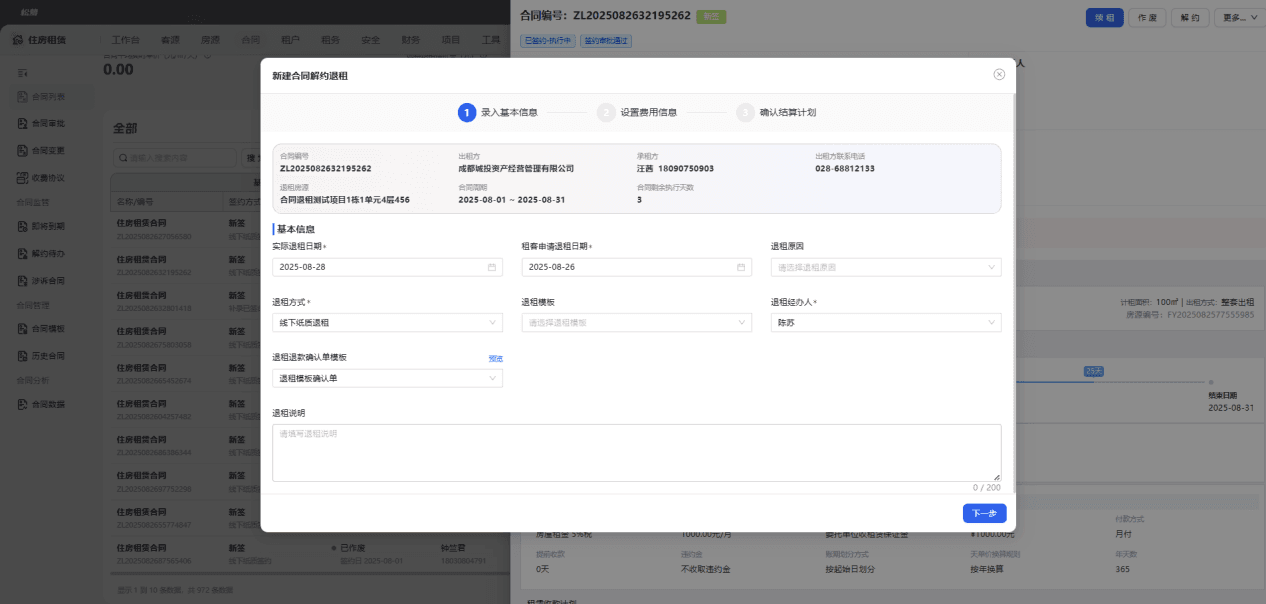Click the 签约审批通过 status tag
Viewport: 1266px width, 604px height.
click(606, 41)
